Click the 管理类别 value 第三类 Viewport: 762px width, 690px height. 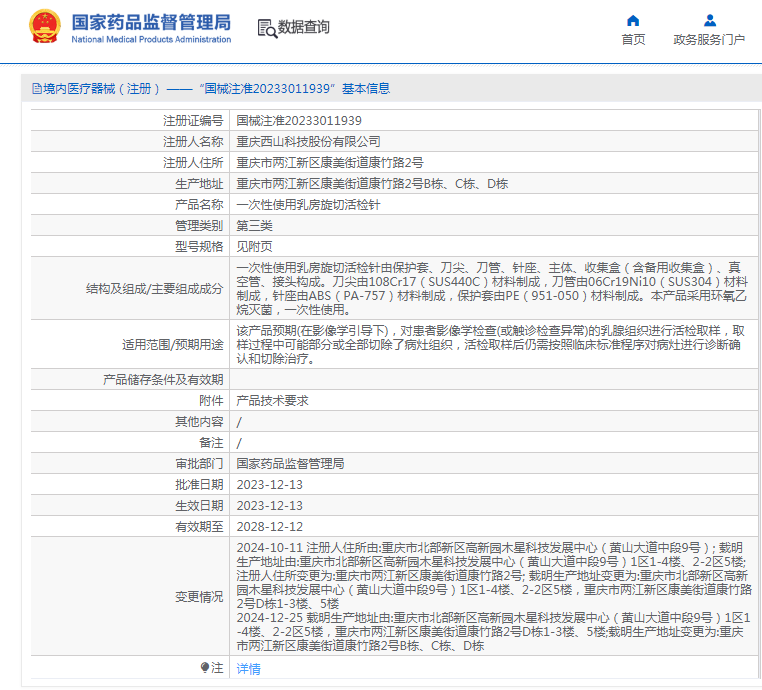[254, 225]
